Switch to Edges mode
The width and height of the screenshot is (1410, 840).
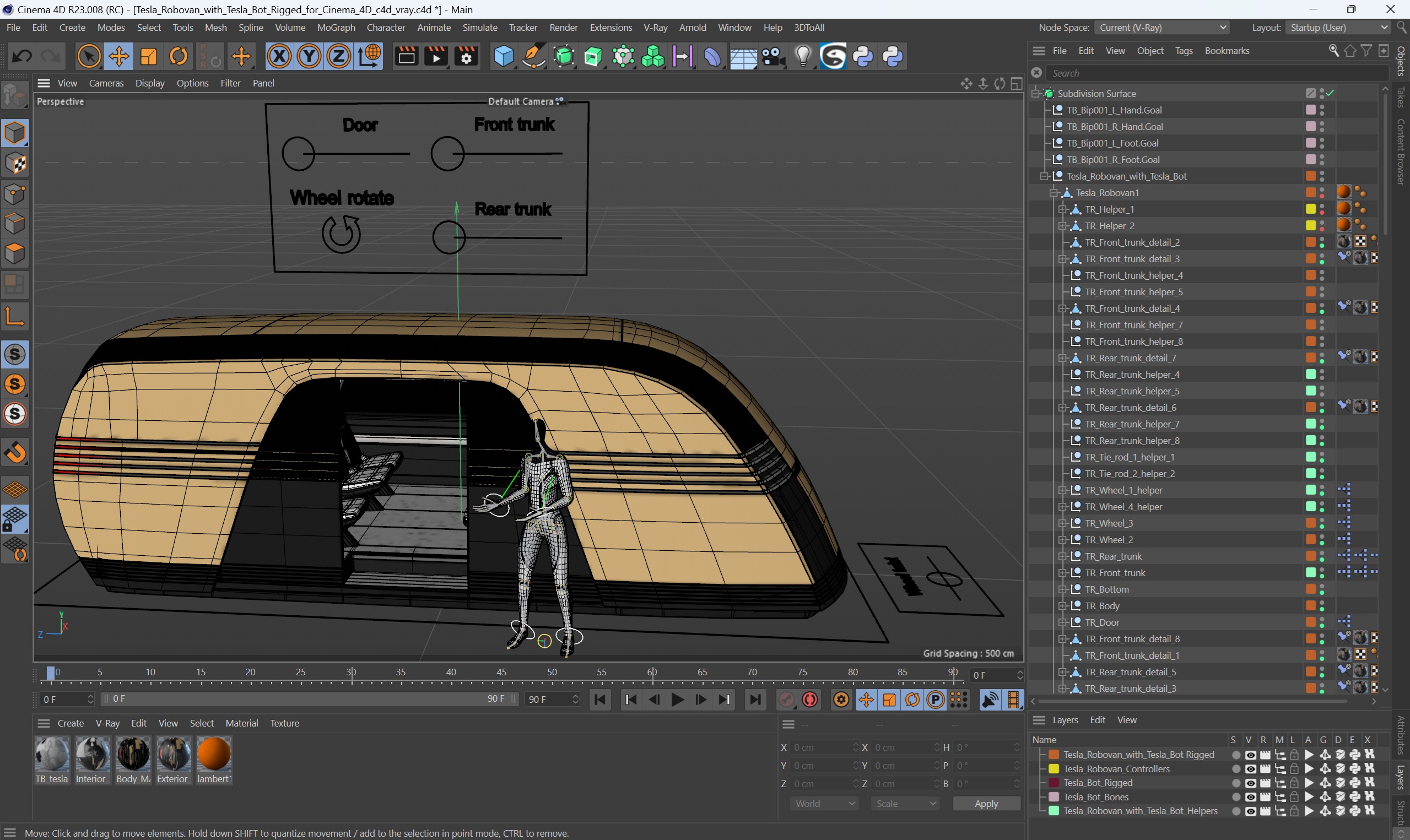15,224
